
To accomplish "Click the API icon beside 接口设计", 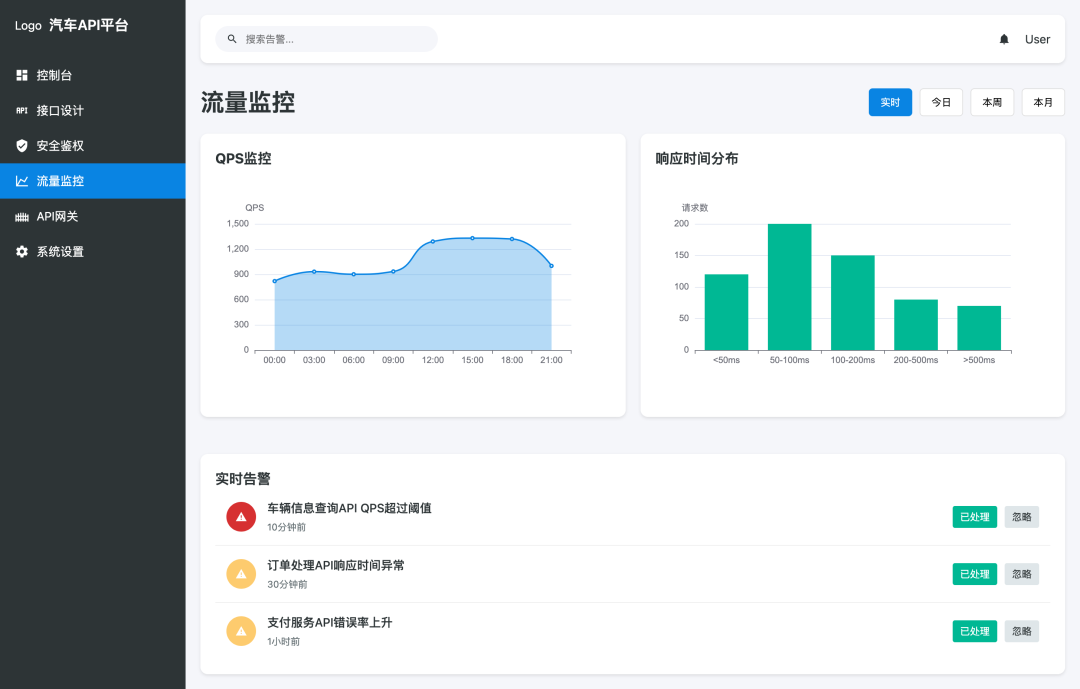I will click(22, 111).
